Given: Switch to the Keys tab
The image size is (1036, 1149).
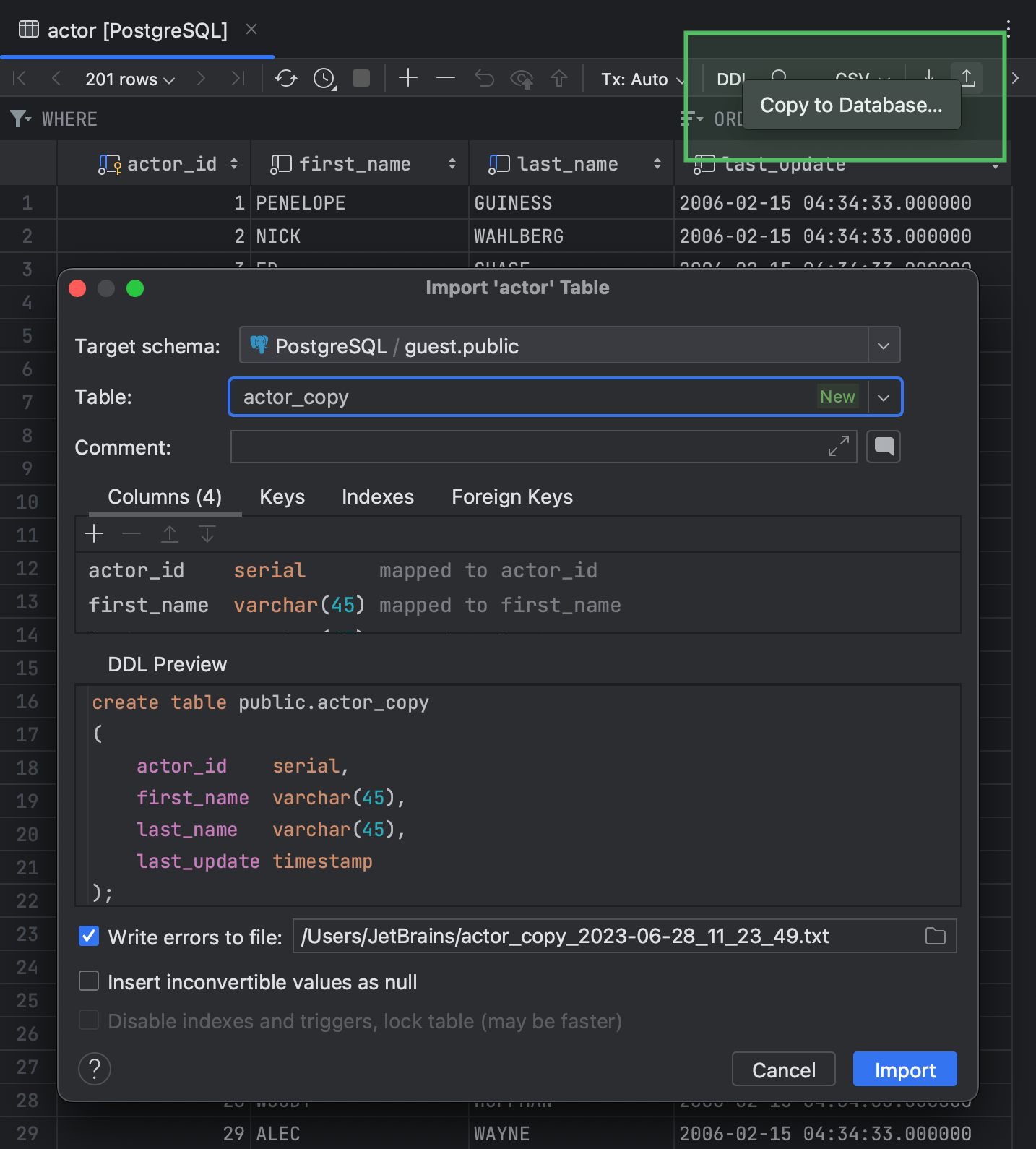Looking at the screenshot, I should coord(282,497).
